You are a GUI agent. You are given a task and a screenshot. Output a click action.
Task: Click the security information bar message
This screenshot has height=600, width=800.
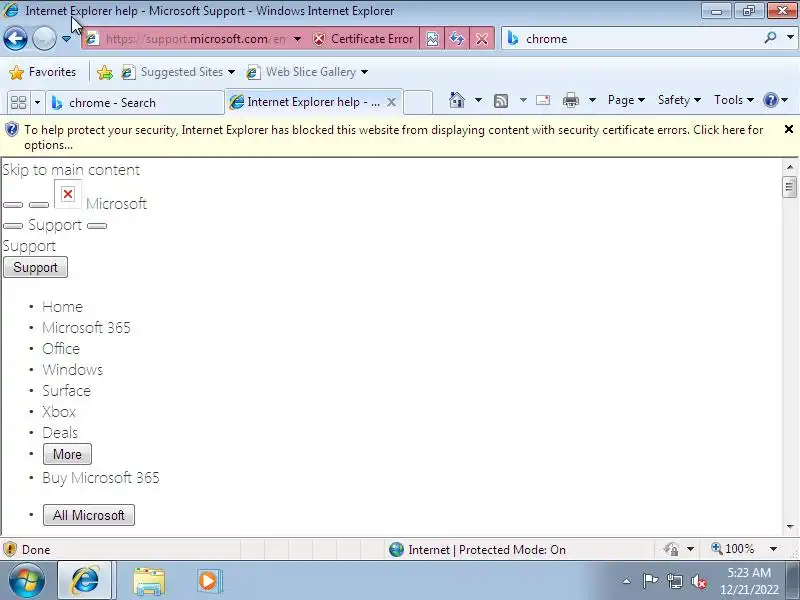393,137
